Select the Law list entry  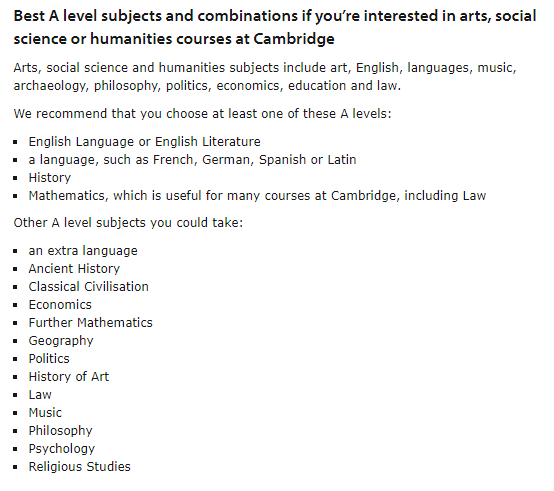[x=40, y=395]
